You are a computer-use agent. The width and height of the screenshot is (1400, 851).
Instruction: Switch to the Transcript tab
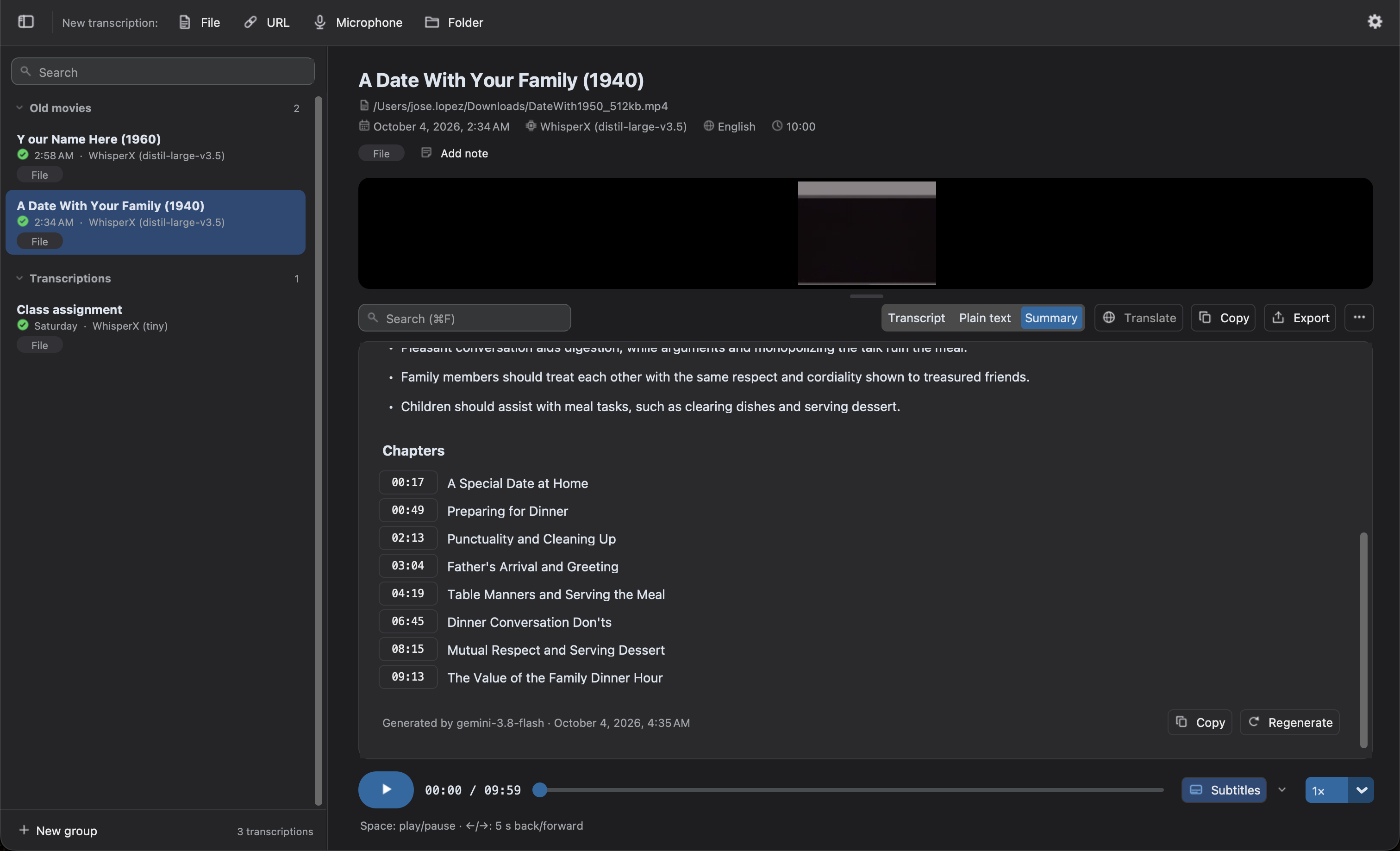[916, 318]
